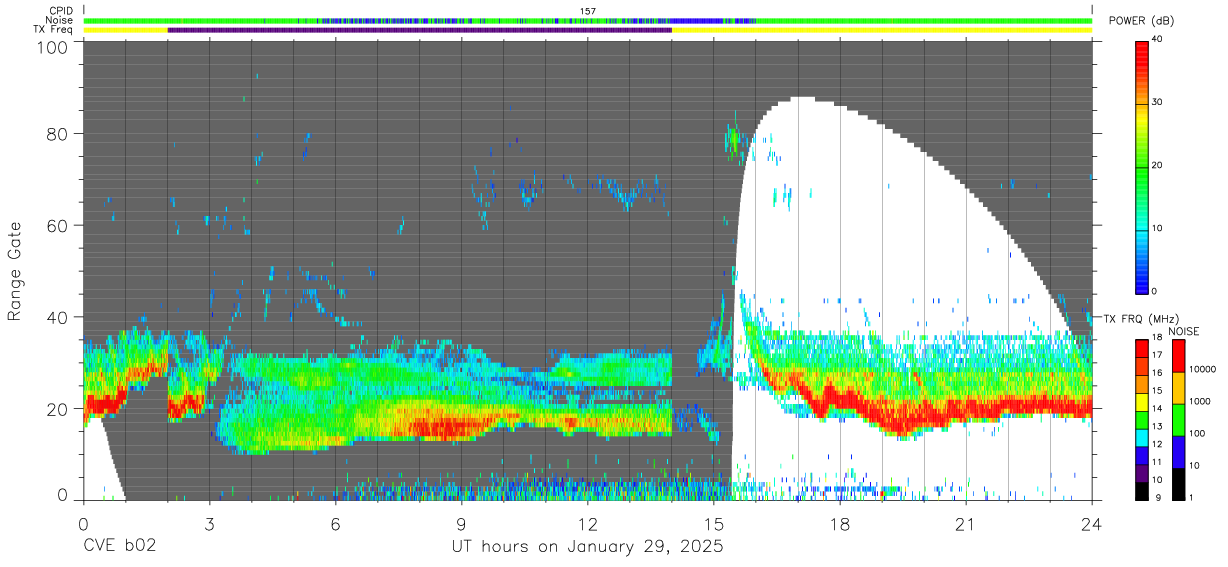This screenshot has width=1228, height=567.
Task: Click the 100 tick on the Range Gate axis
Action: pyautogui.click(x=53, y=46)
